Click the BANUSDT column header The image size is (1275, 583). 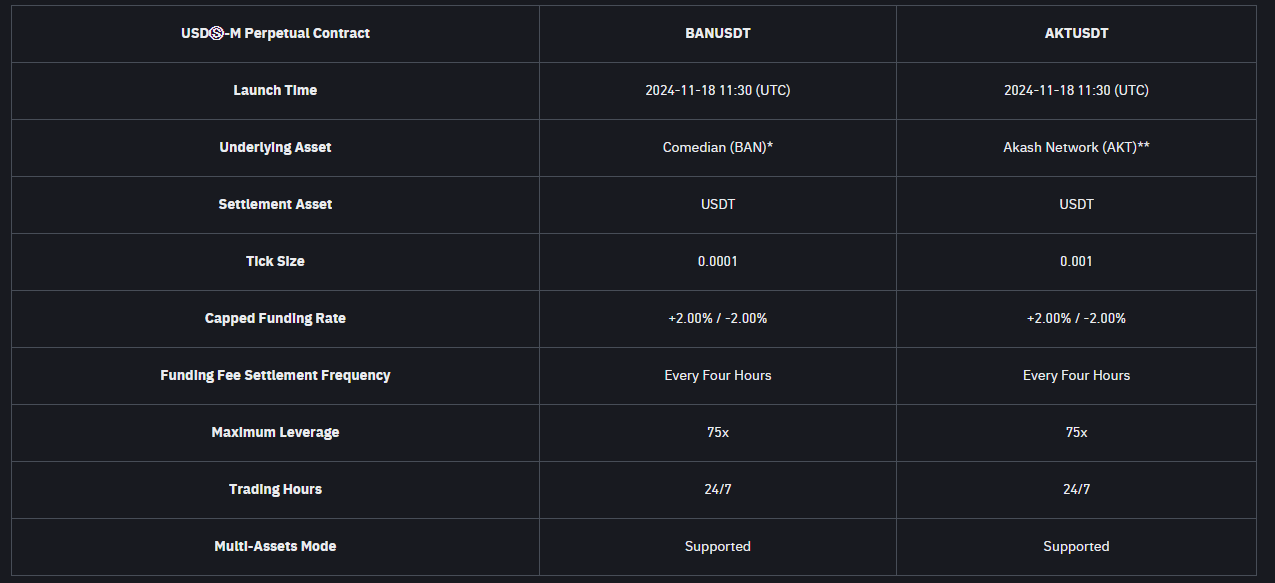tap(717, 33)
